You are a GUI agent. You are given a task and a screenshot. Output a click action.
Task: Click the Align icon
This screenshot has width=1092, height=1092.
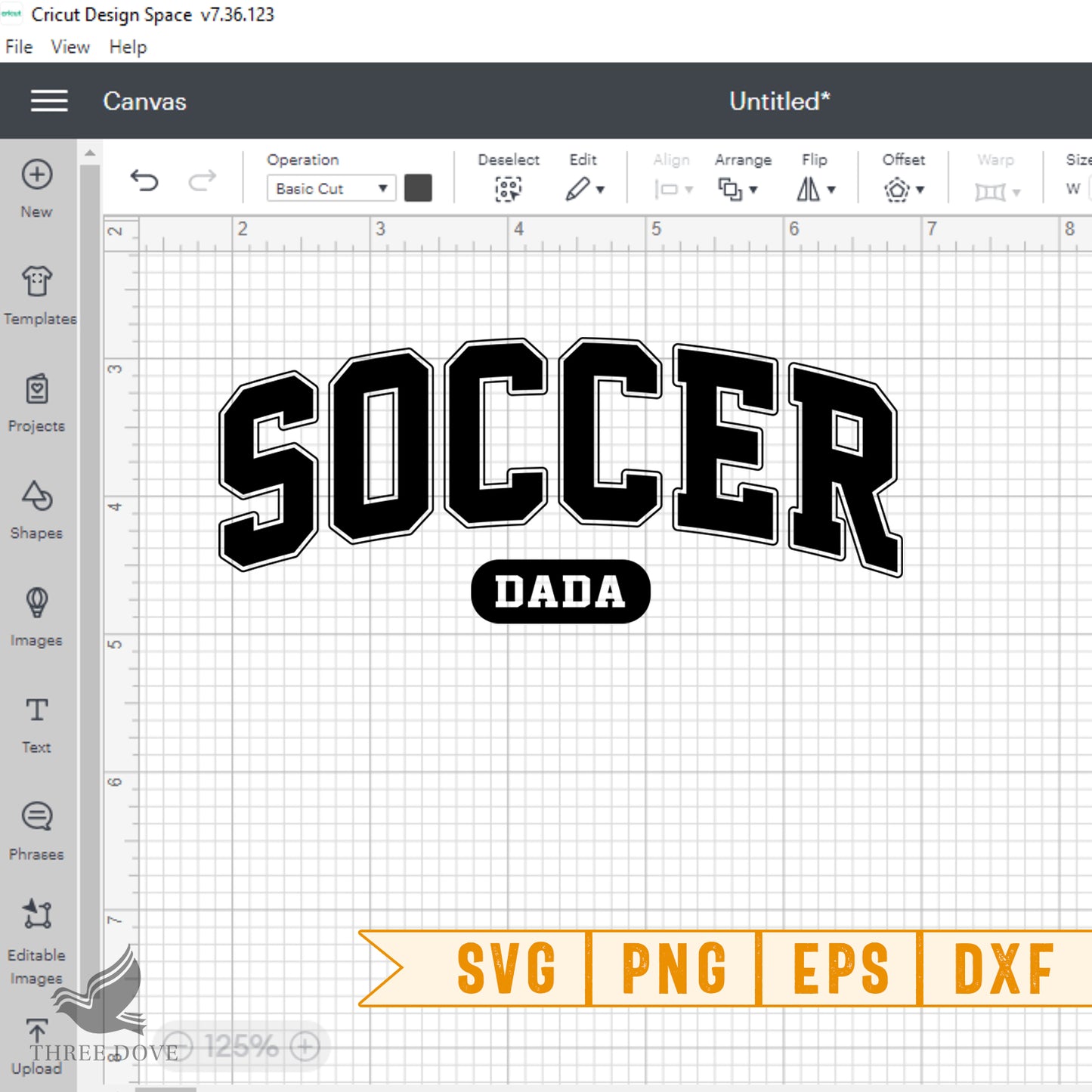[x=667, y=189]
